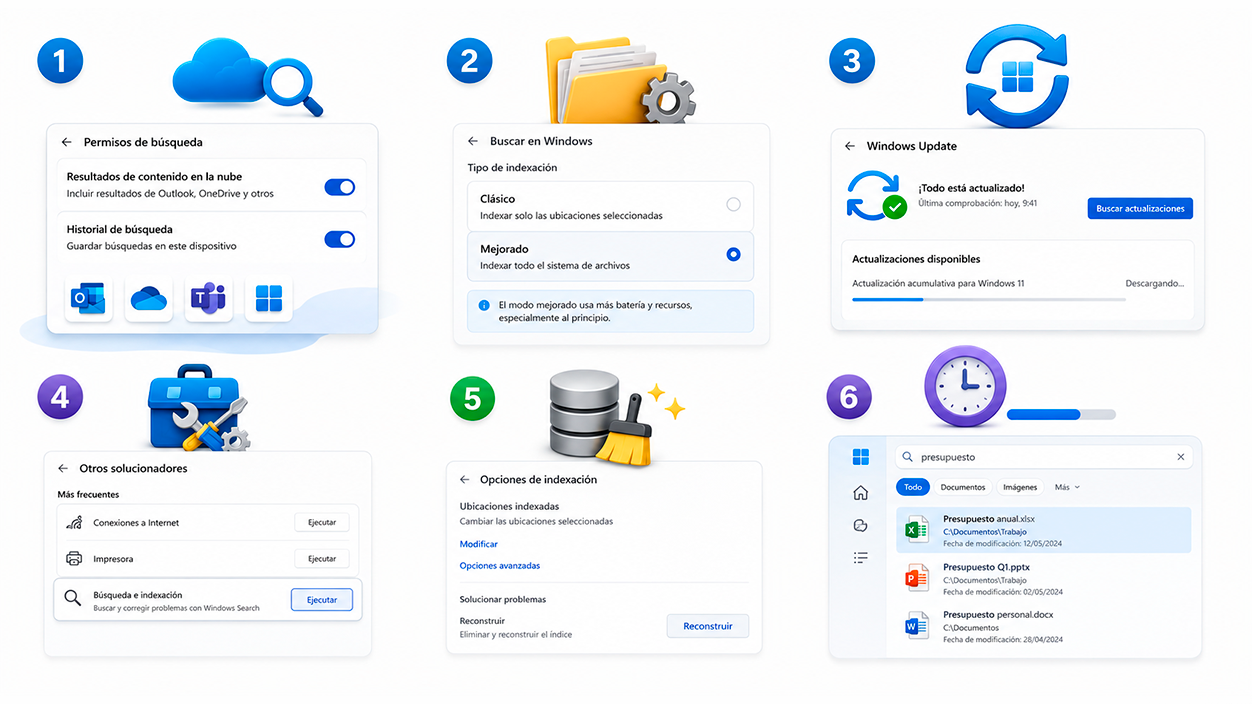Click the Excel icon of Presupuesto anual.xlsx
Image resolution: width=1252 pixels, height=704 pixels.
(x=917, y=531)
